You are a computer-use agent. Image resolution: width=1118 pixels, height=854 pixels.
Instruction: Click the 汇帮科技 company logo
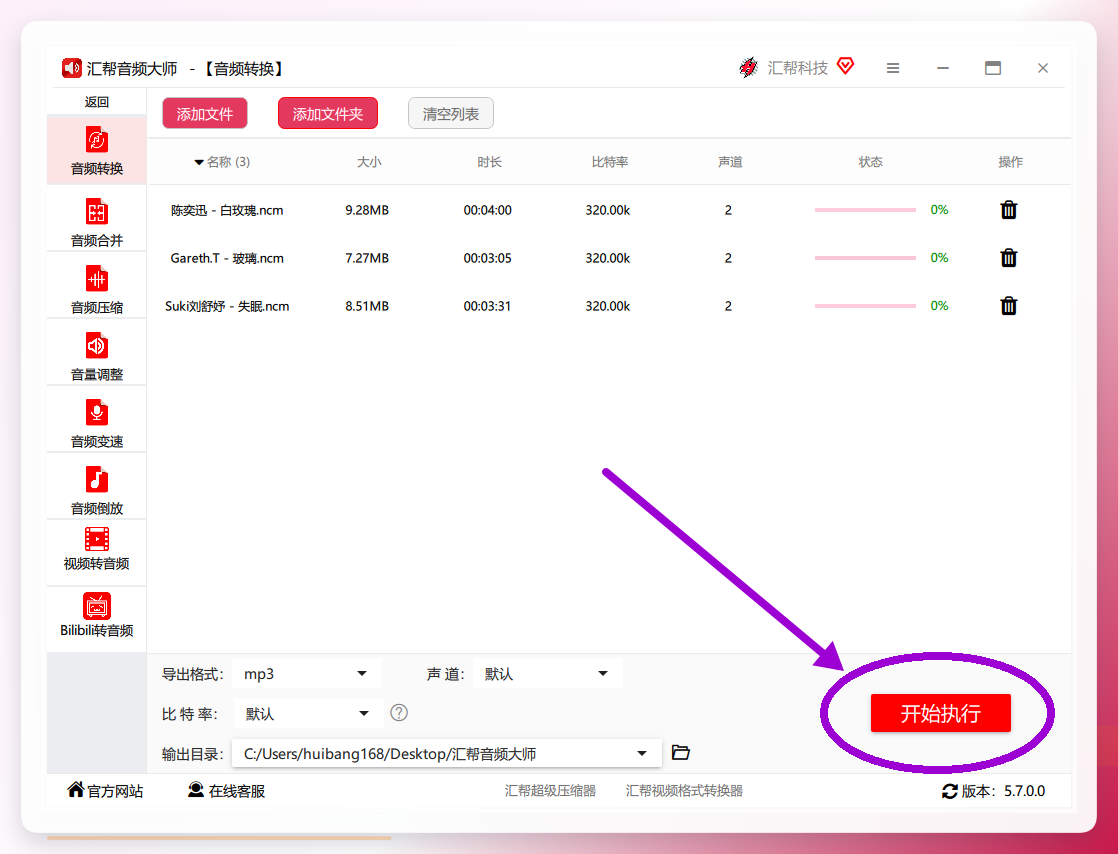[x=748, y=68]
